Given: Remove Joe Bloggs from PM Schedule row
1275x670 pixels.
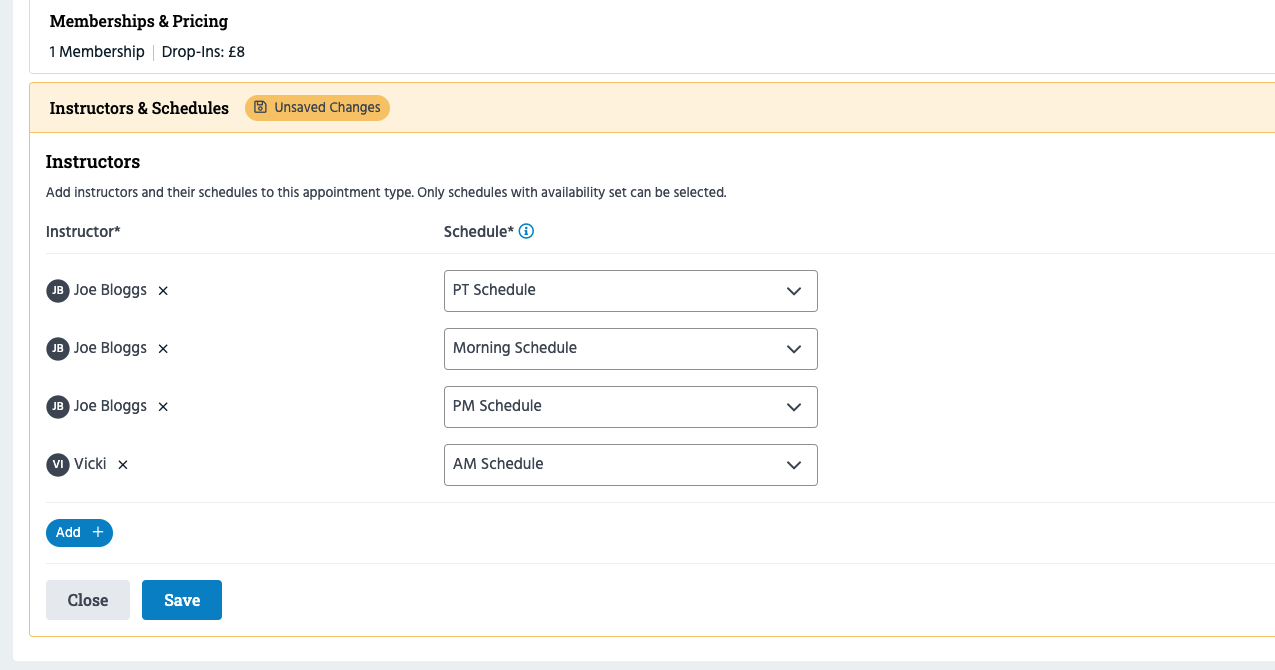Looking at the screenshot, I should coord(163,407).
